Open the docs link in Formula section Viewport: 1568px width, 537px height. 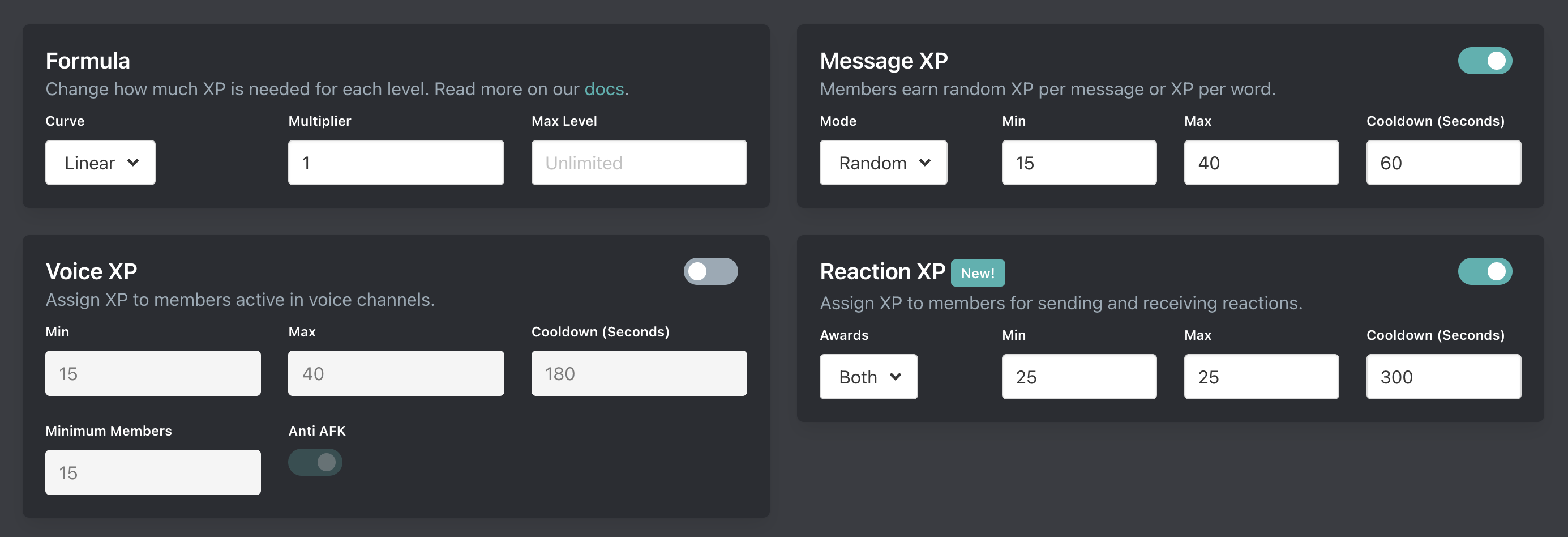click(x=605, y=89)
